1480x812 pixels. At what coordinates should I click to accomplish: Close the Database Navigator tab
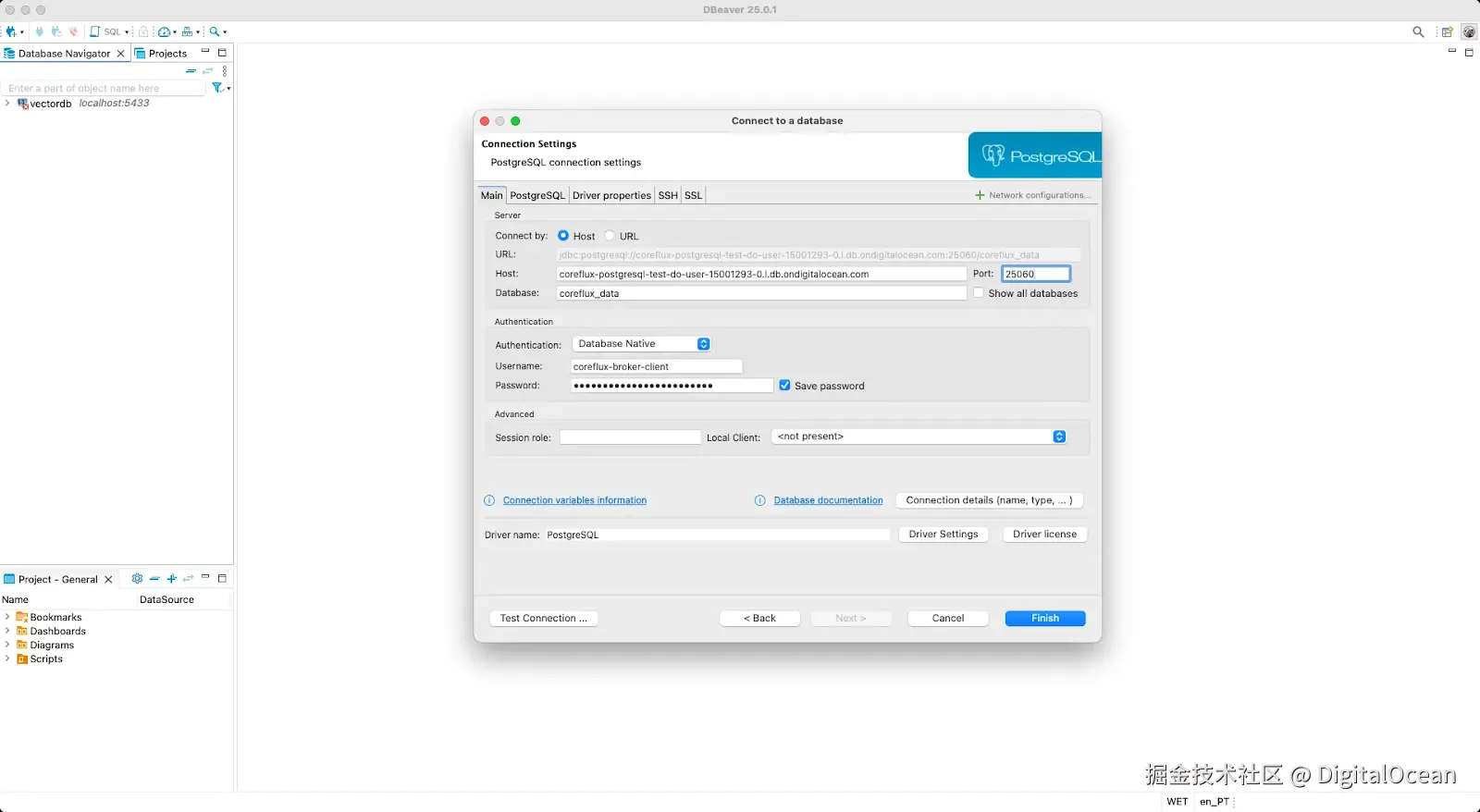120,54
